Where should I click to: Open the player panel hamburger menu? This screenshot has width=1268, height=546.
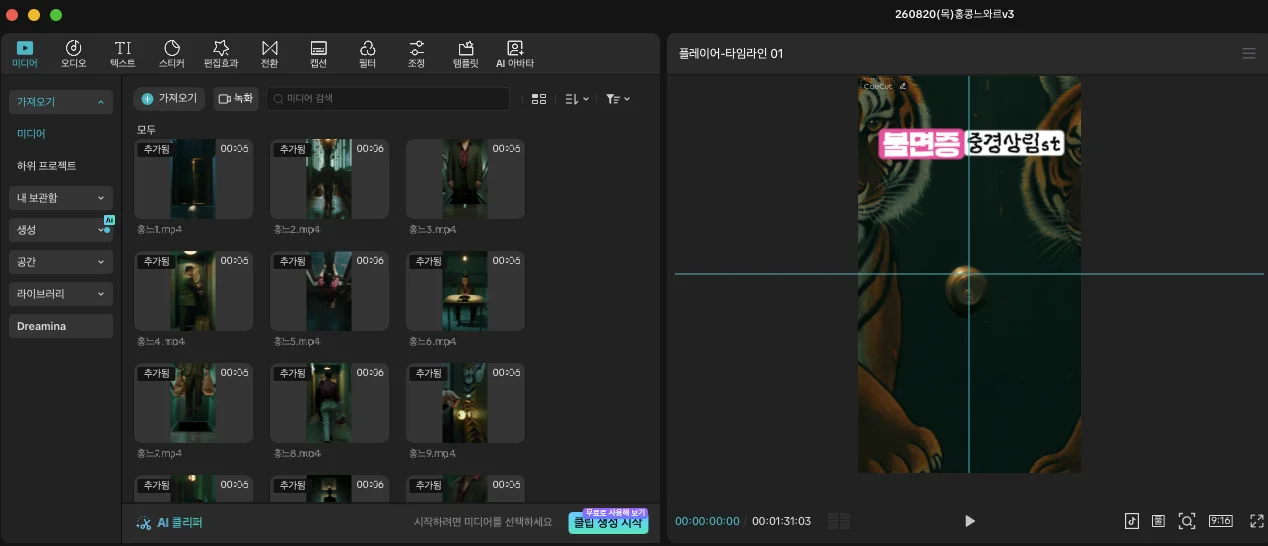pyautogui.click(x=1248, y=54)
